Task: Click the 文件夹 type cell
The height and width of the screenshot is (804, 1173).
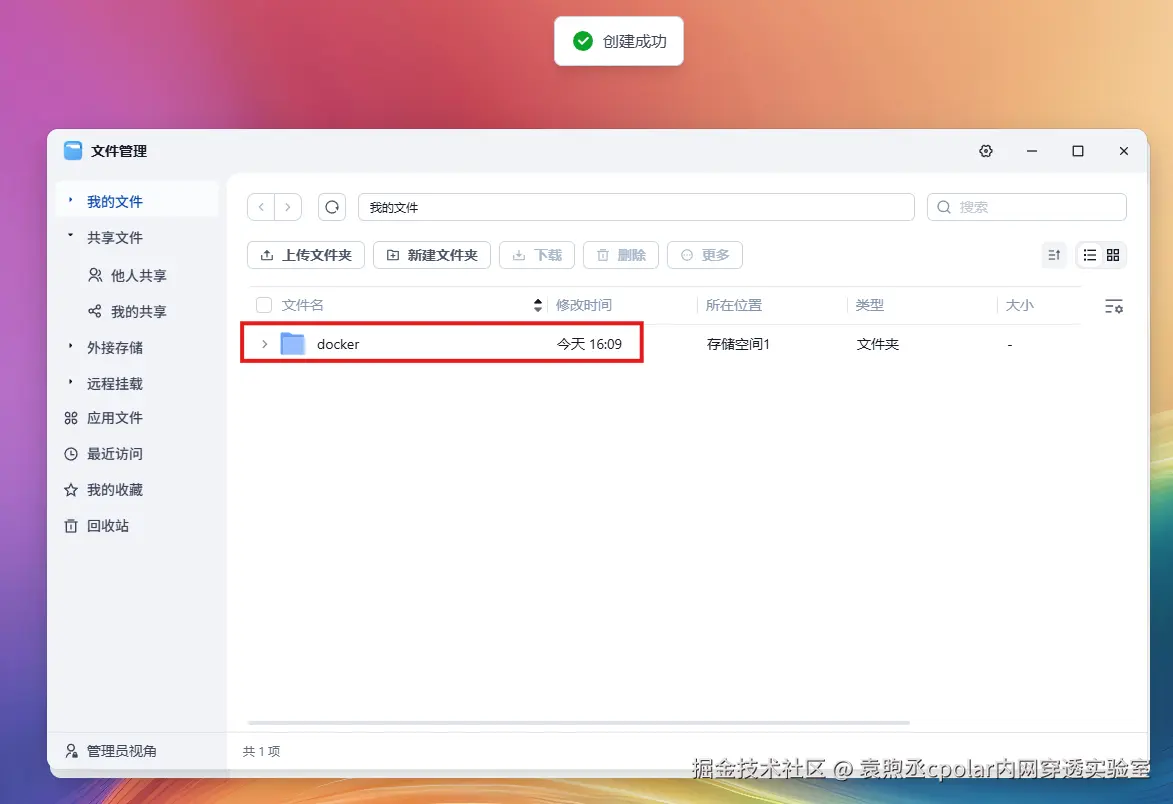Action: coord(878,344)
